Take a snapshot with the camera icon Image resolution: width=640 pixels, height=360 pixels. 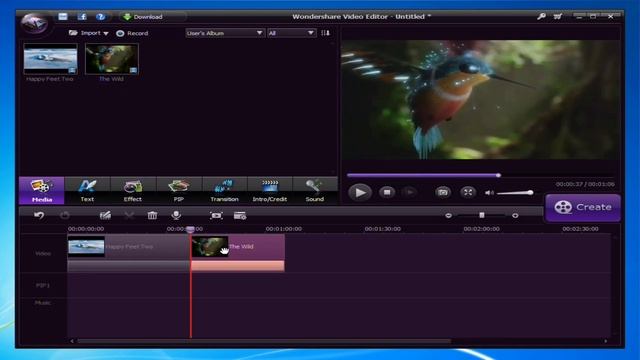(443, 192)
